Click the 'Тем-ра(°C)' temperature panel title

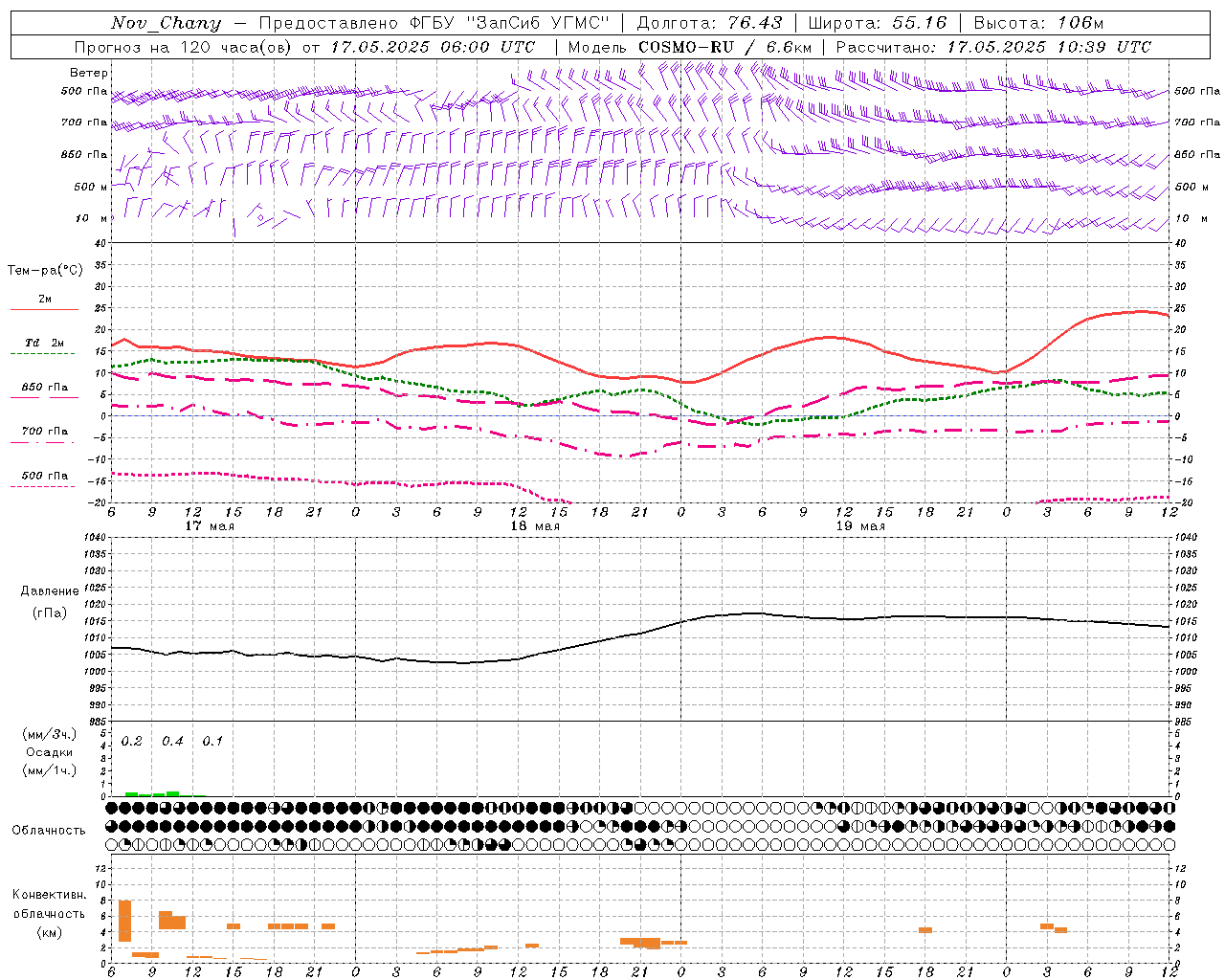(x=45, y=271)
